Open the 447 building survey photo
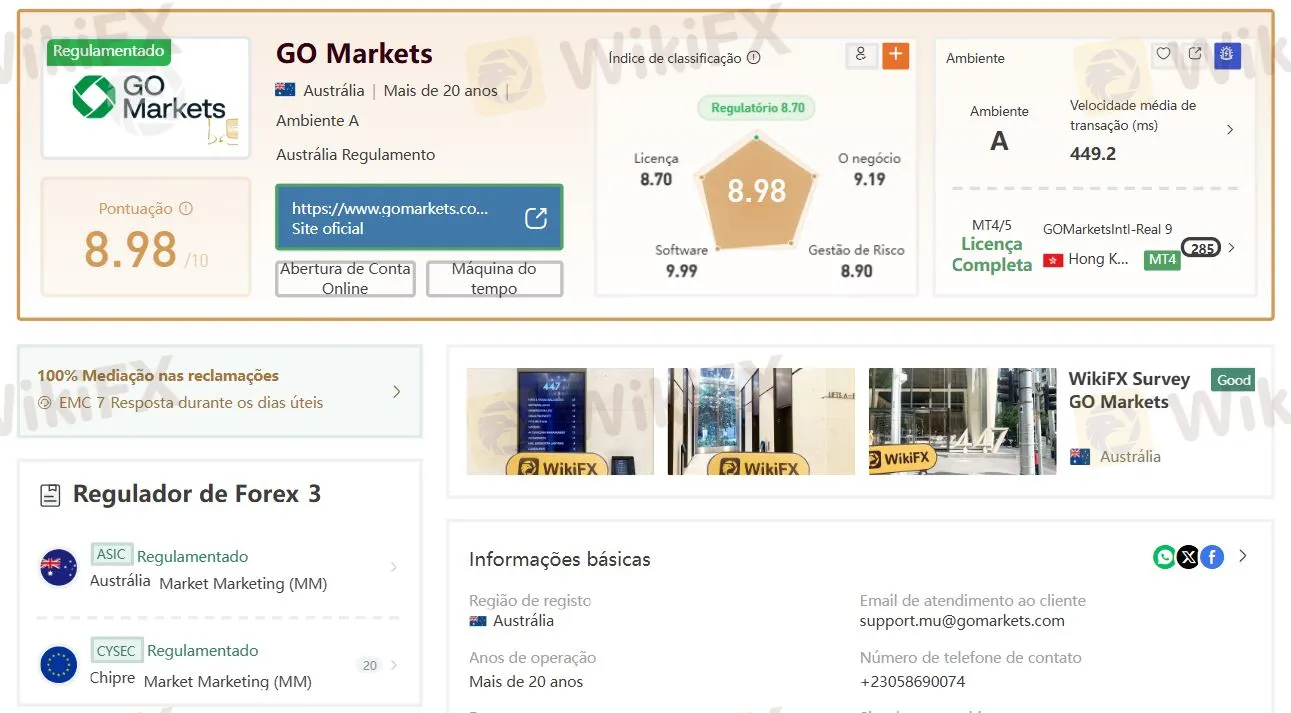The height and width of the screenshot is (713, 1291). pos(962,421)
